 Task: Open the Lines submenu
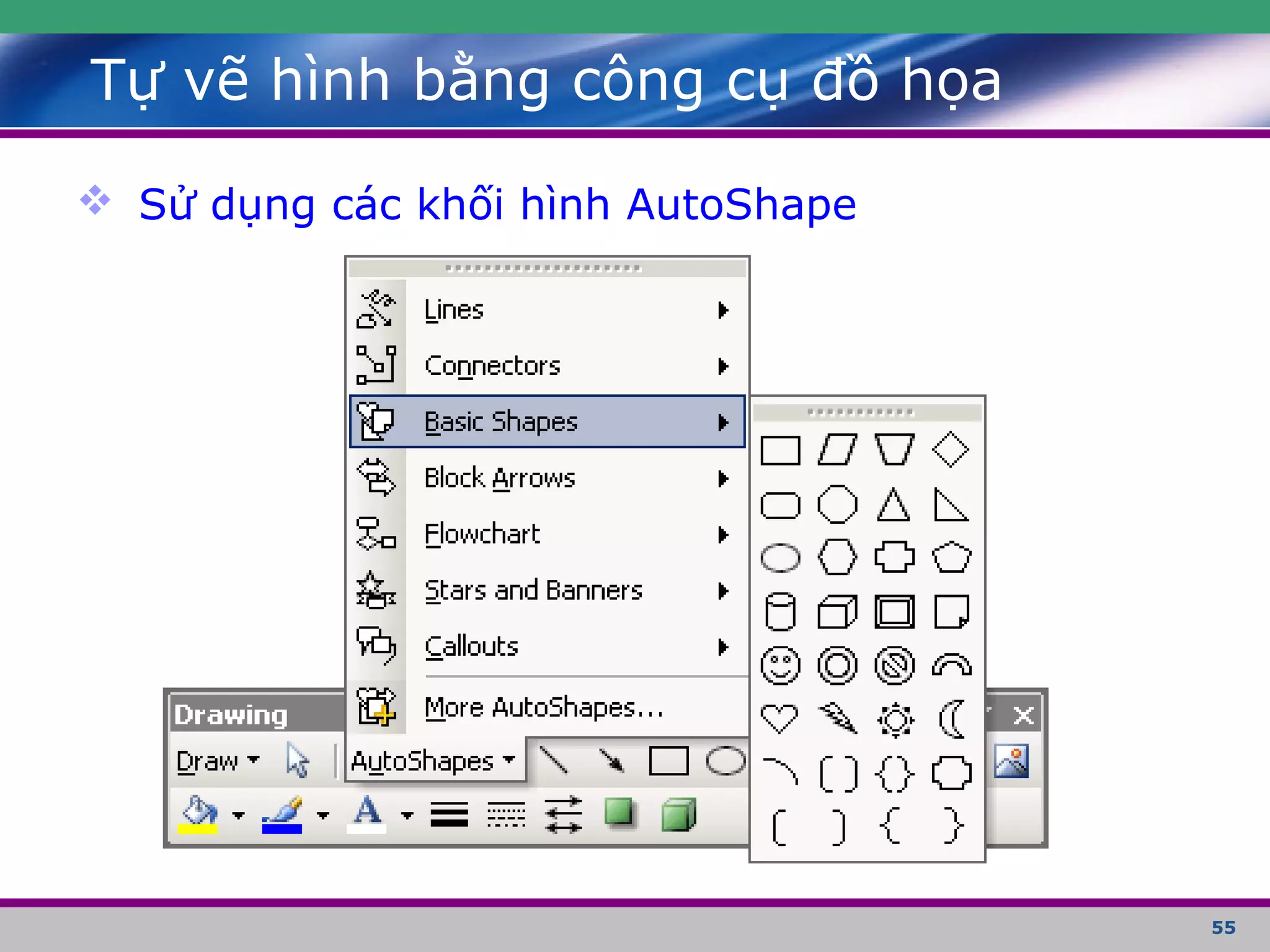pyautogui.click(x=547, y=310)
